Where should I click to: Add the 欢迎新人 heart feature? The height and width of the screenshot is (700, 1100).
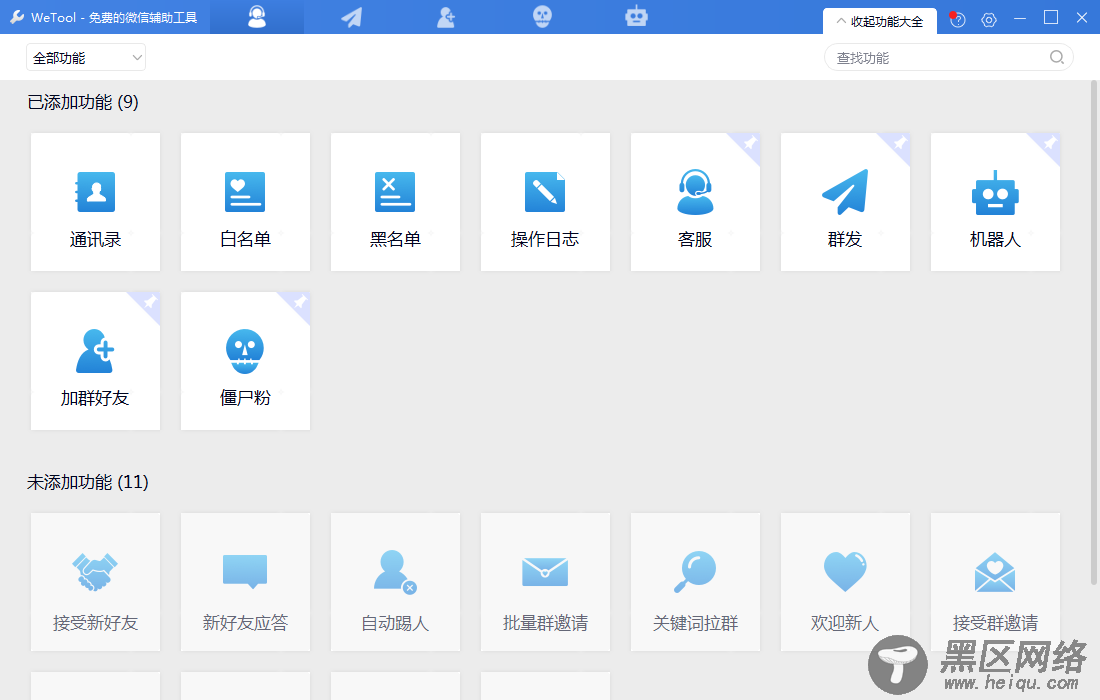(x=845, y=582)
